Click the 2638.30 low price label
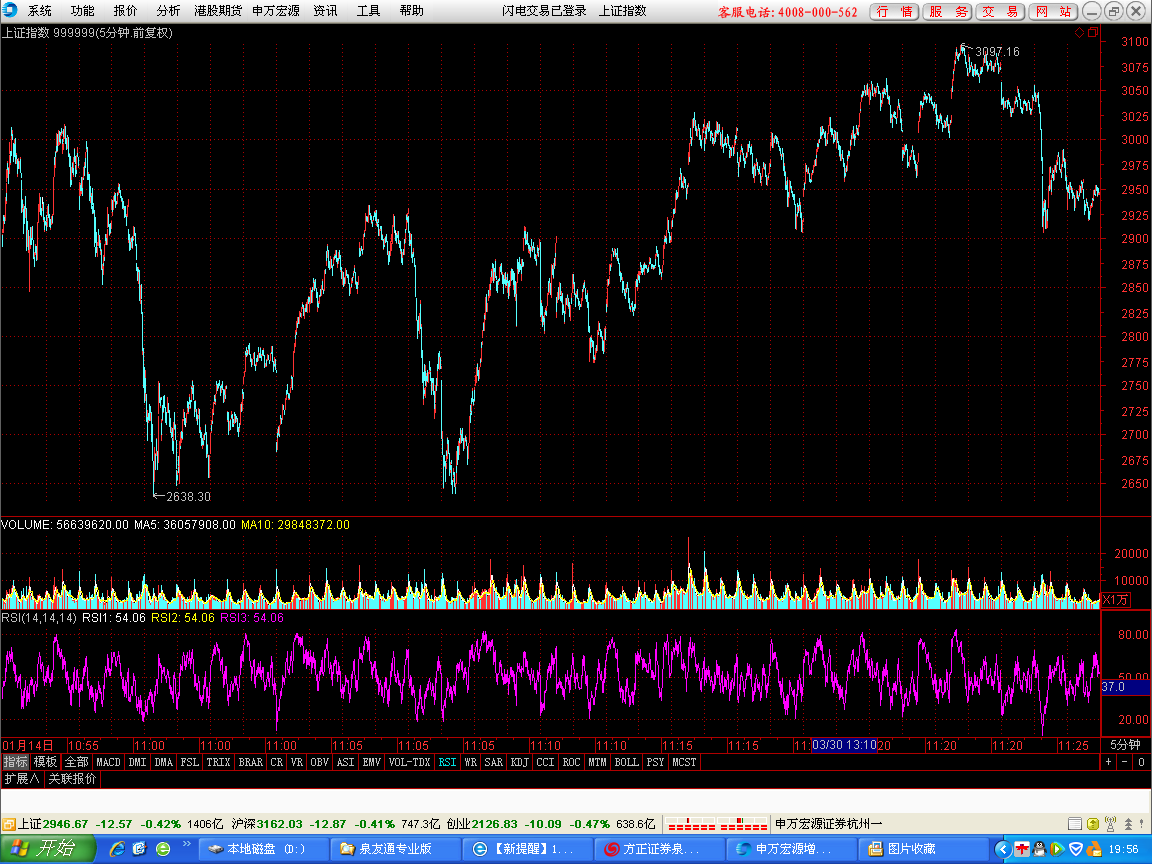The image size is (1152, 864). click(188, 497)
